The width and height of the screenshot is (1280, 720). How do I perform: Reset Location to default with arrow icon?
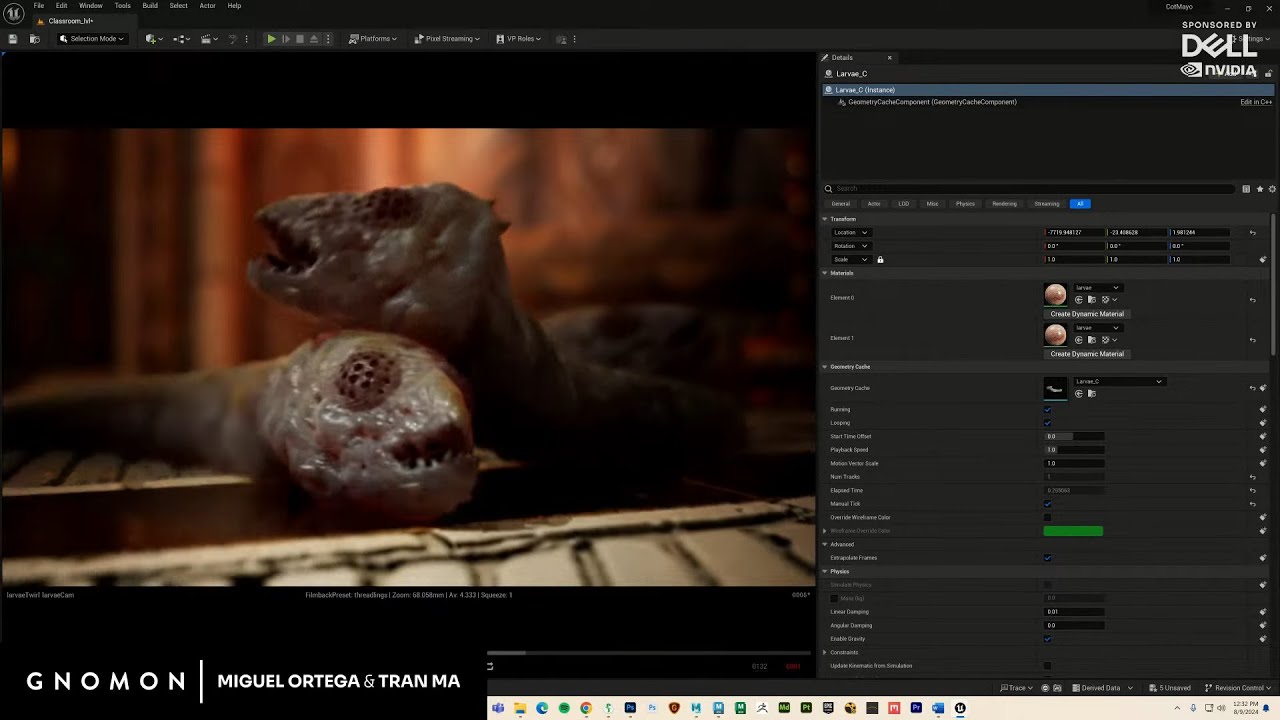click(x=1252, y=233)
